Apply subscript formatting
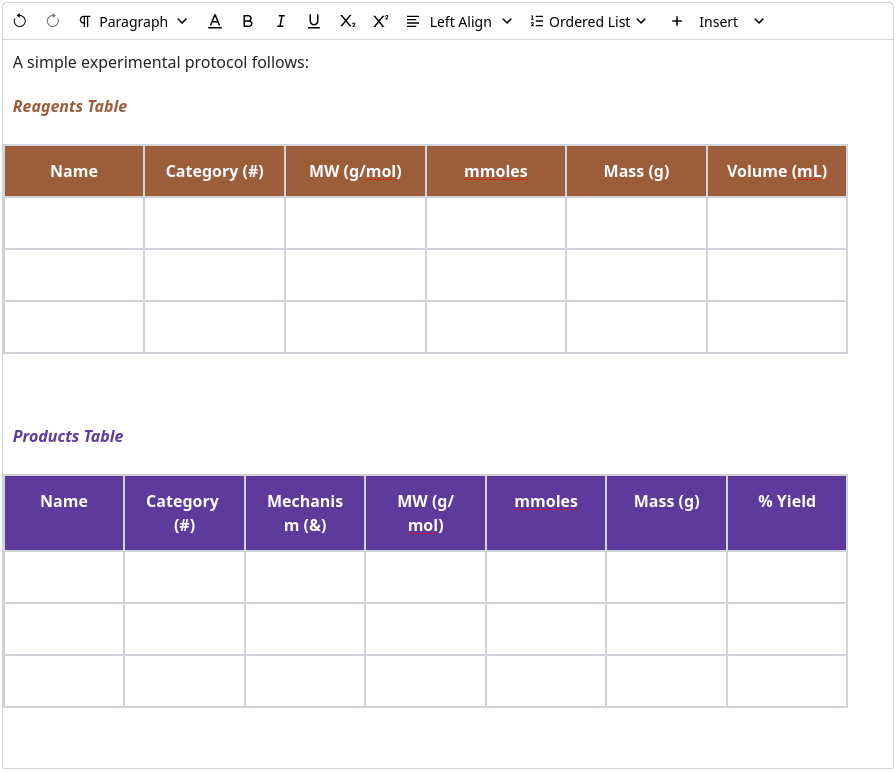Image resolution: width=896 pixels, height=772 pixels. (347, 21)
